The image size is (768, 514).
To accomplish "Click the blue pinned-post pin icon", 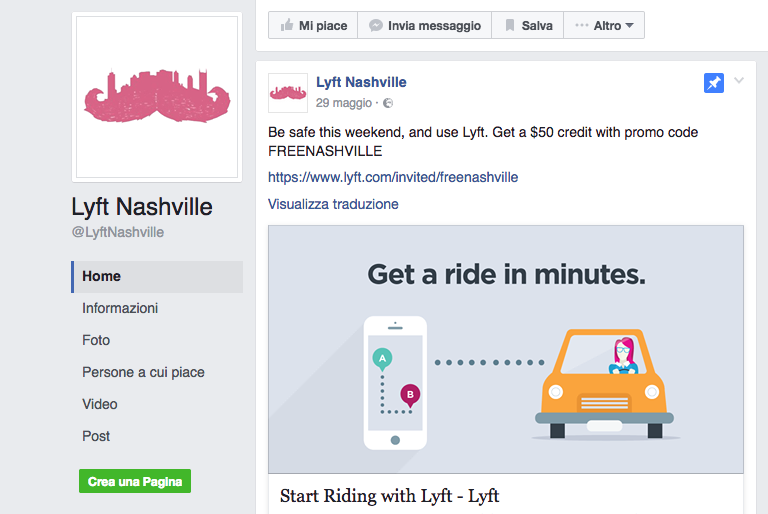I will tap(713, 84).
